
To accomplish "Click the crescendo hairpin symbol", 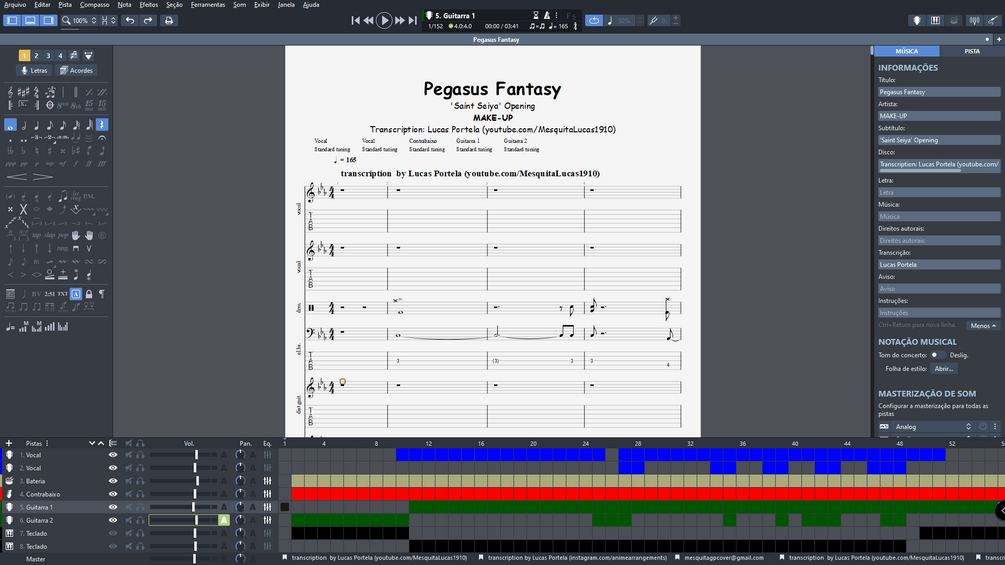I will (17, 177).
